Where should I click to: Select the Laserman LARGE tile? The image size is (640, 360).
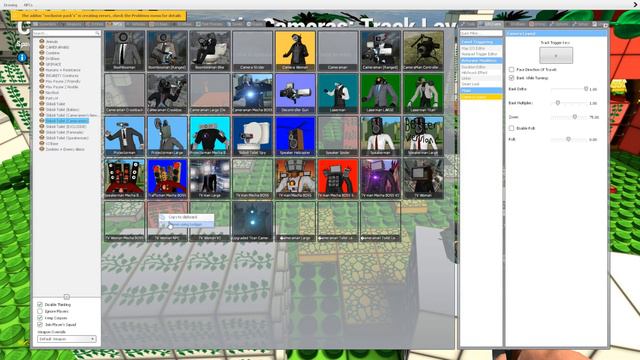(380, 93)
